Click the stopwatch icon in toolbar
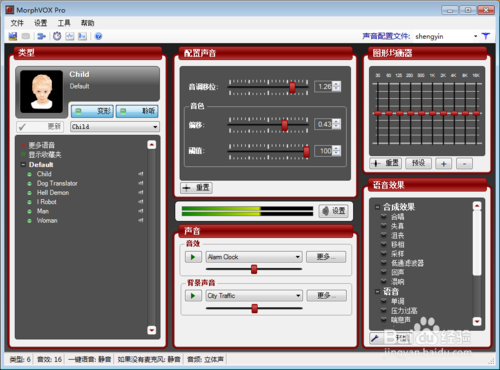Screen dimensions: 500x370 pos(57,36)
